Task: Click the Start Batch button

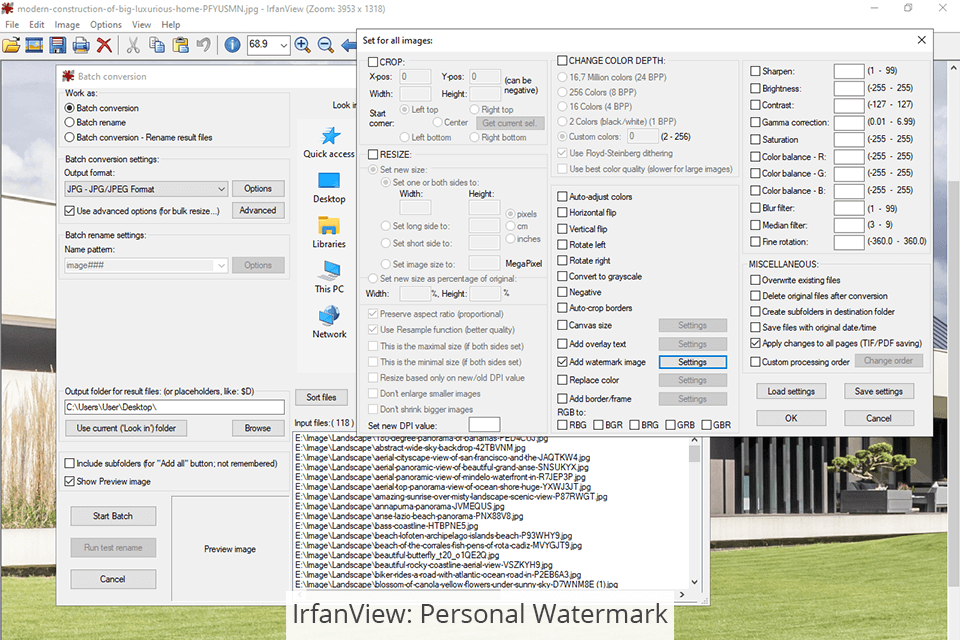Action: [113, 516]
